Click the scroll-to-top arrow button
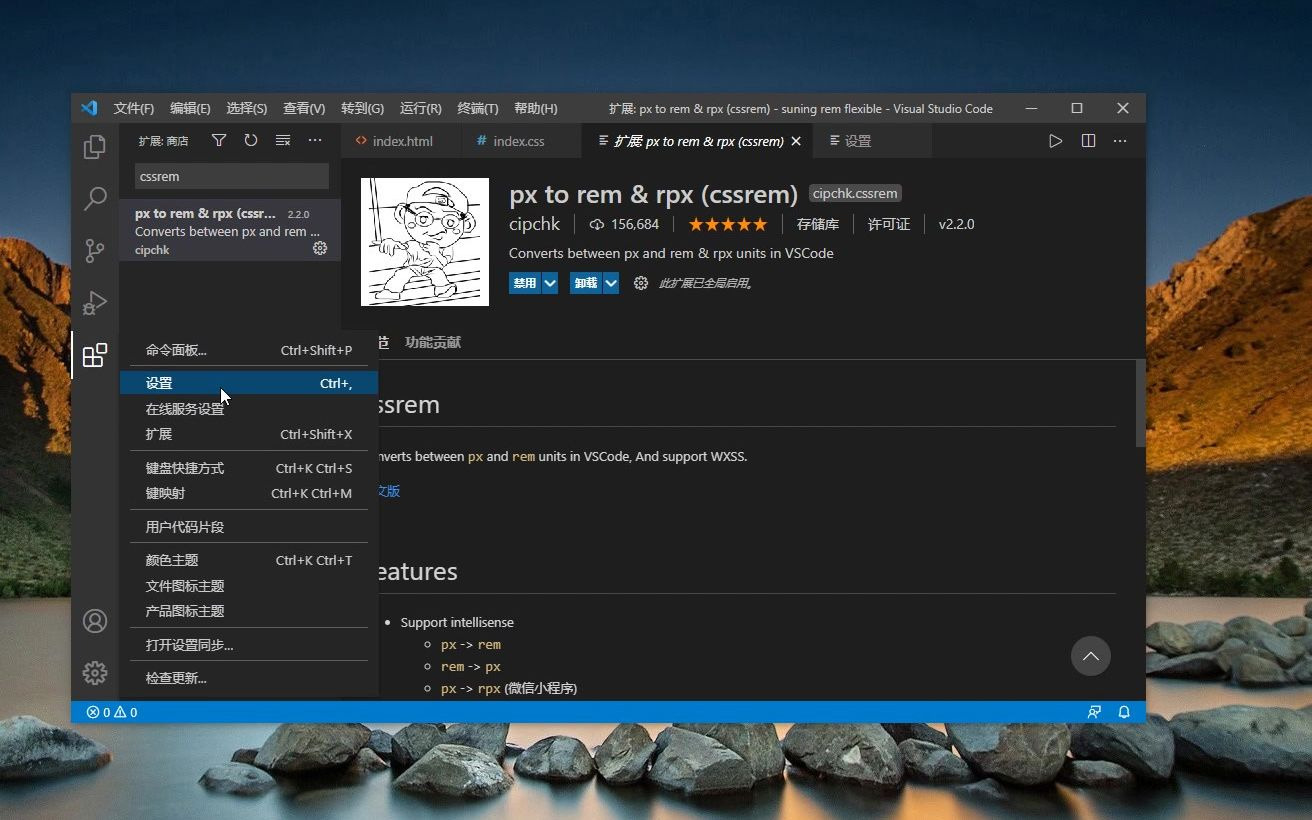This screenshot has width=1312, height=820. click(x=1091, y=656)
